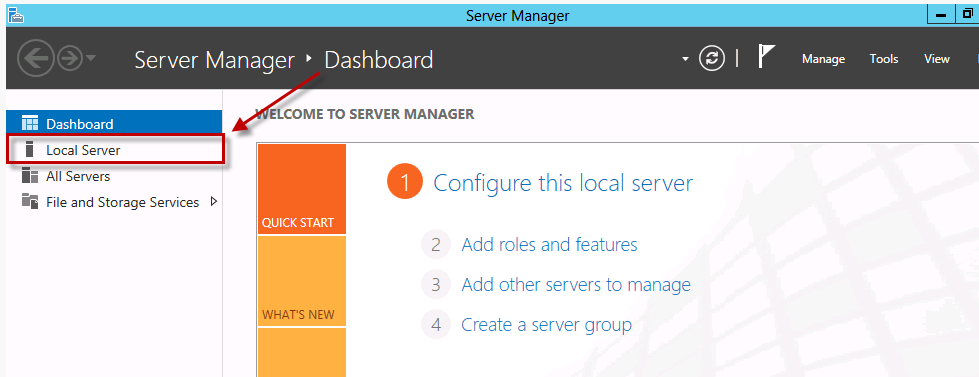Click Create a server group link
Image resolution: width=979 pixels, height=377 pixels.
(546, 325)
